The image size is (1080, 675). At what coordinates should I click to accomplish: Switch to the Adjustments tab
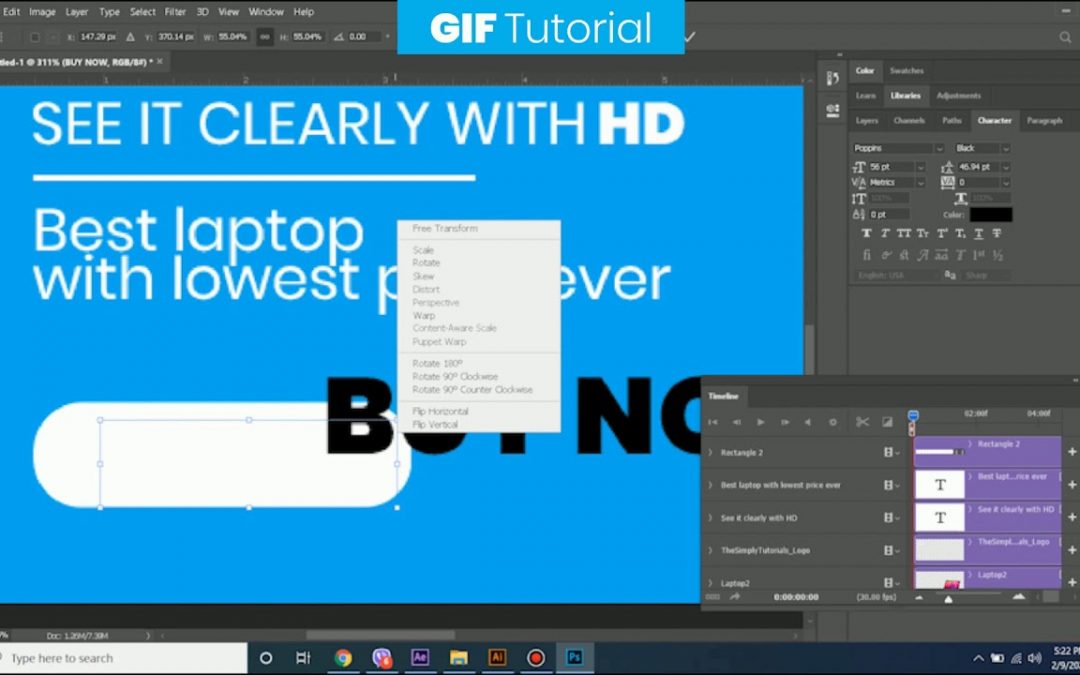pyautogui.click(x=958, y=96)
